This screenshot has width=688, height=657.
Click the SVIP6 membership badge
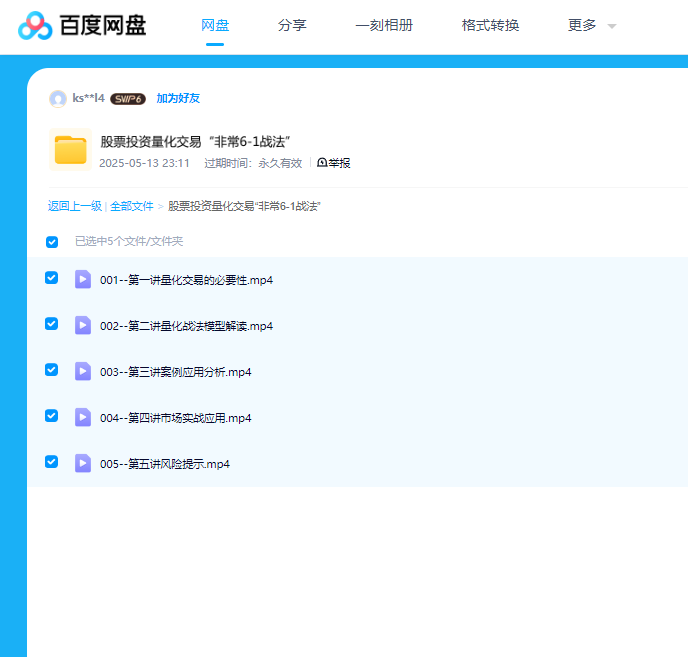click(x=128, y=99)
